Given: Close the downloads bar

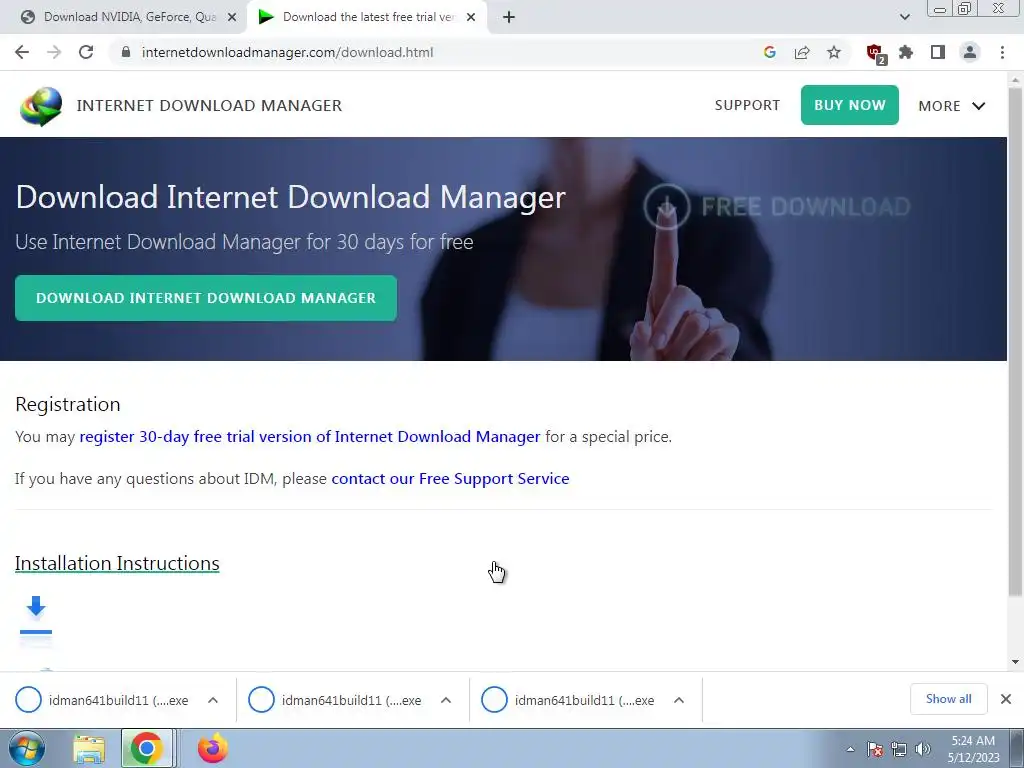Looking at the screenshot, I should click(1006, 699).
